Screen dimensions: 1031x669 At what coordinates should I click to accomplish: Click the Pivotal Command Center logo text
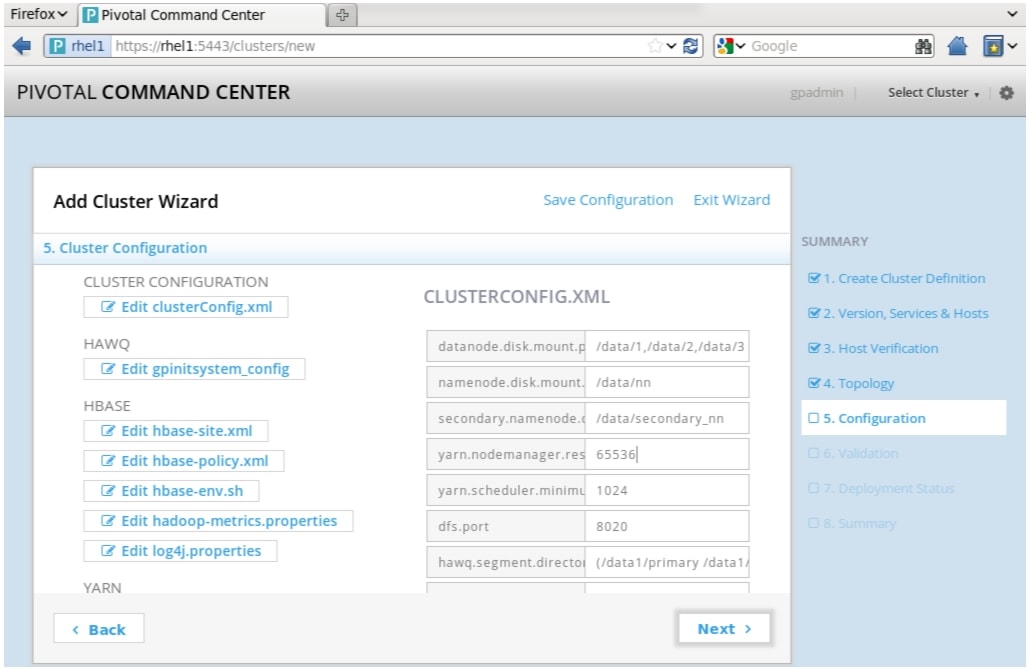pyautogui.click(x=153, y=92)
